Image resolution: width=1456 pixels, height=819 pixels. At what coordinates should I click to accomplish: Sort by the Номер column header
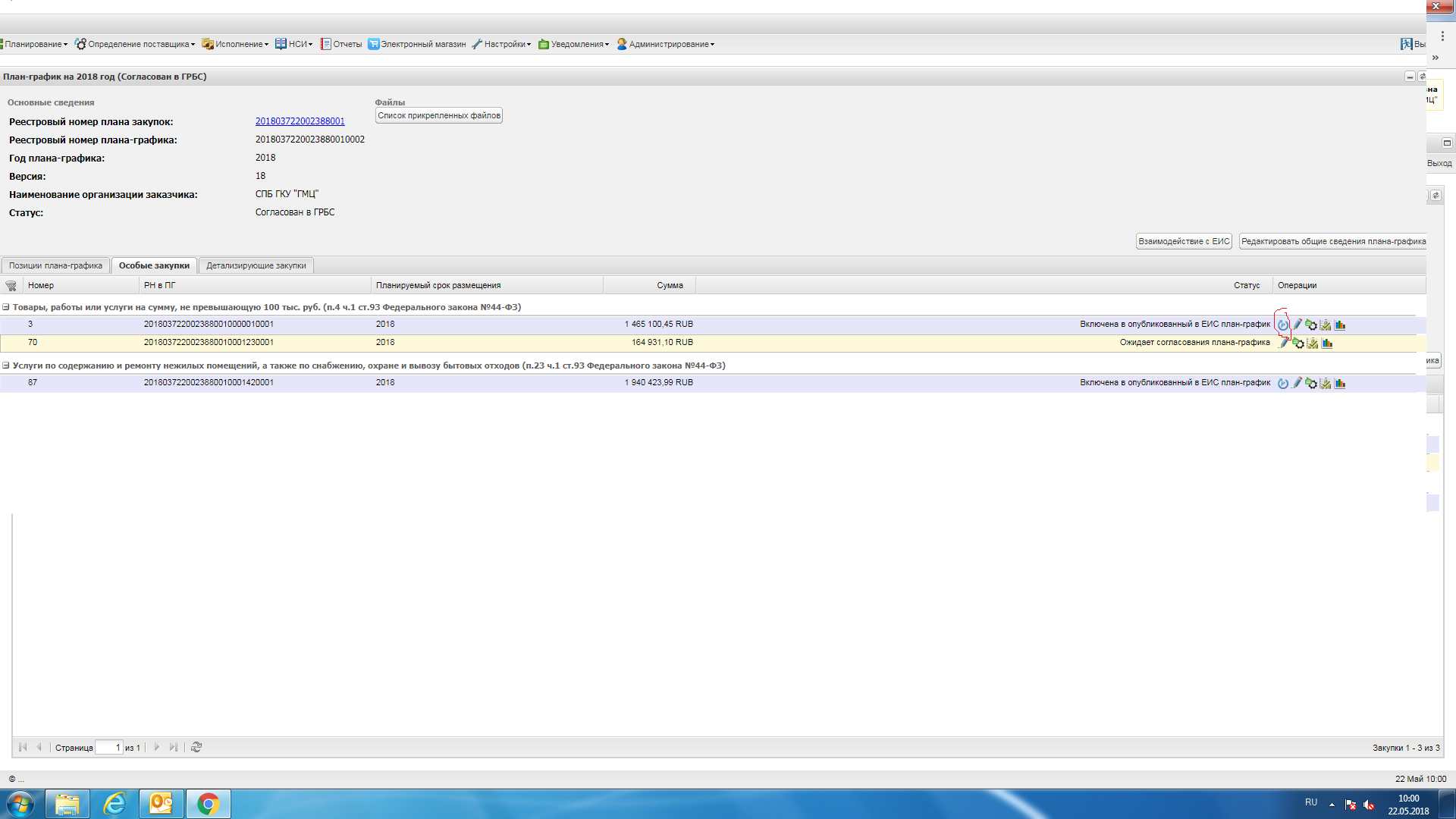click(x=81, y=285)
